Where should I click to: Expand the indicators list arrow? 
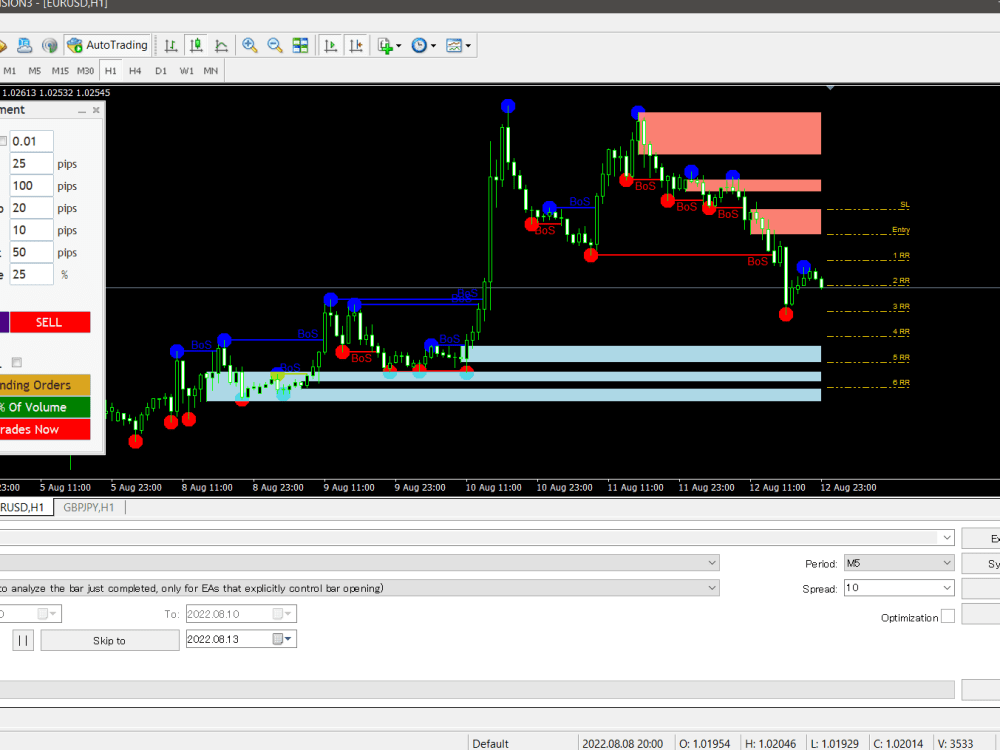click(x=399, y=46)
